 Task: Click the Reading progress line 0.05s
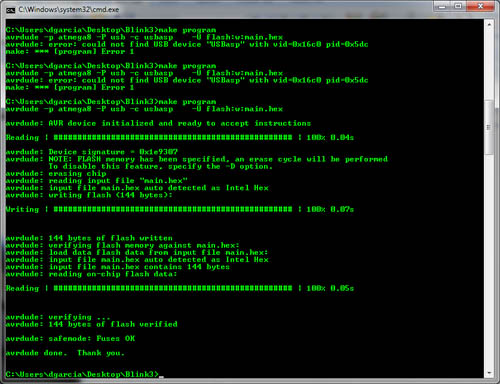[x=180, y=288]
